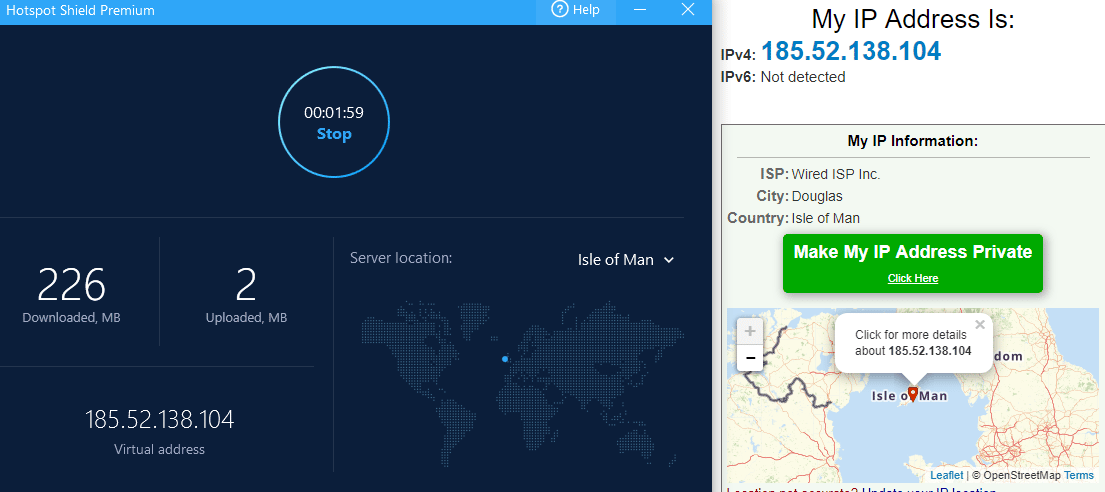Click the Country value Isle of Man
This screenshot has width=1105, height=492.
click(825, 218)
